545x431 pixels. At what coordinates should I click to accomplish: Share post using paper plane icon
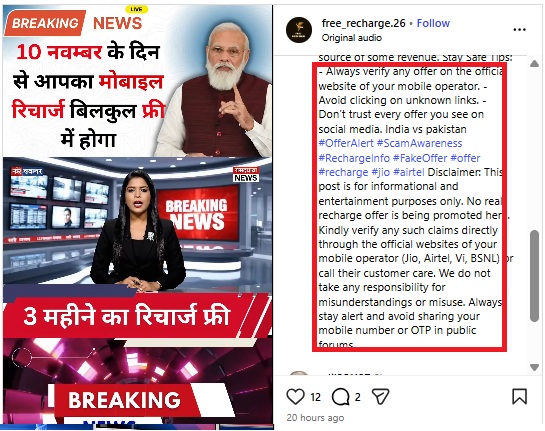coord(381,396)
